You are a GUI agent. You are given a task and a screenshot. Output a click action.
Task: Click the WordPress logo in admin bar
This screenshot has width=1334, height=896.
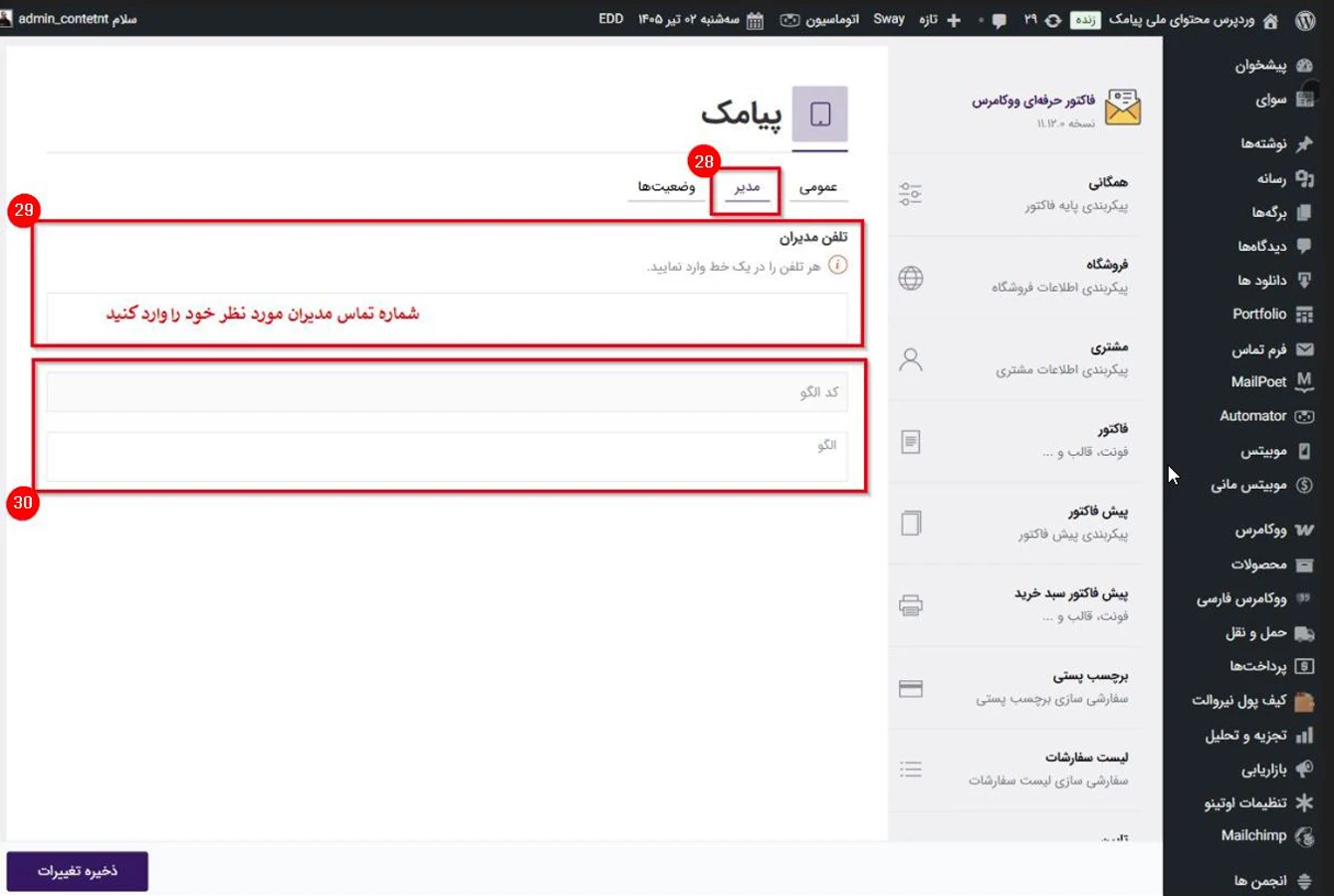(x=1305, y=19)
